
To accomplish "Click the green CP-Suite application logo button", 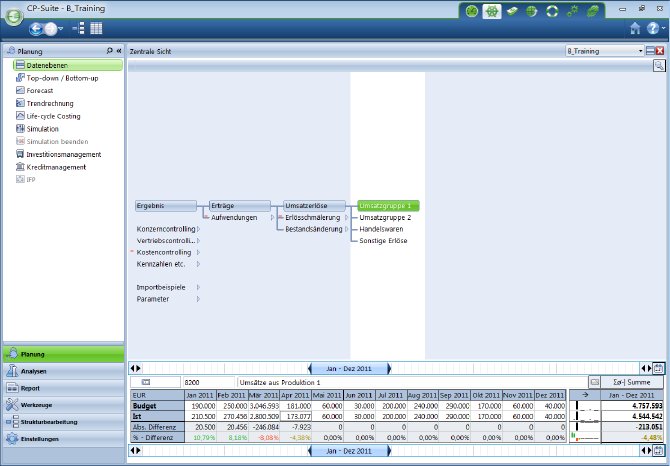I will [x=14, y=16].
